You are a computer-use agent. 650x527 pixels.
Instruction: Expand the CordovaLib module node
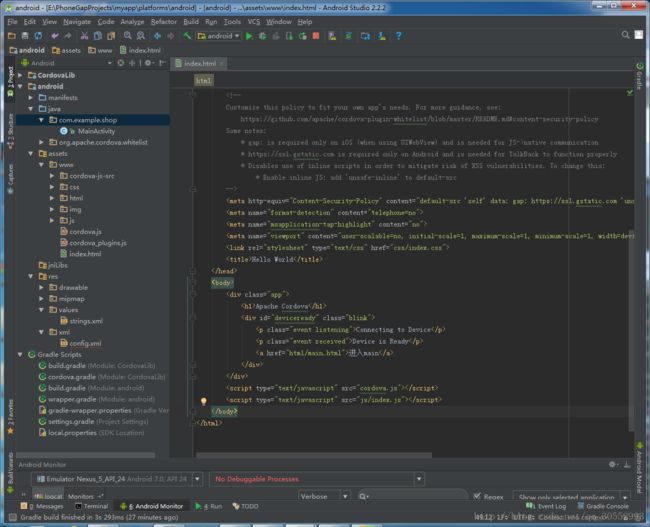click(20, 75)
